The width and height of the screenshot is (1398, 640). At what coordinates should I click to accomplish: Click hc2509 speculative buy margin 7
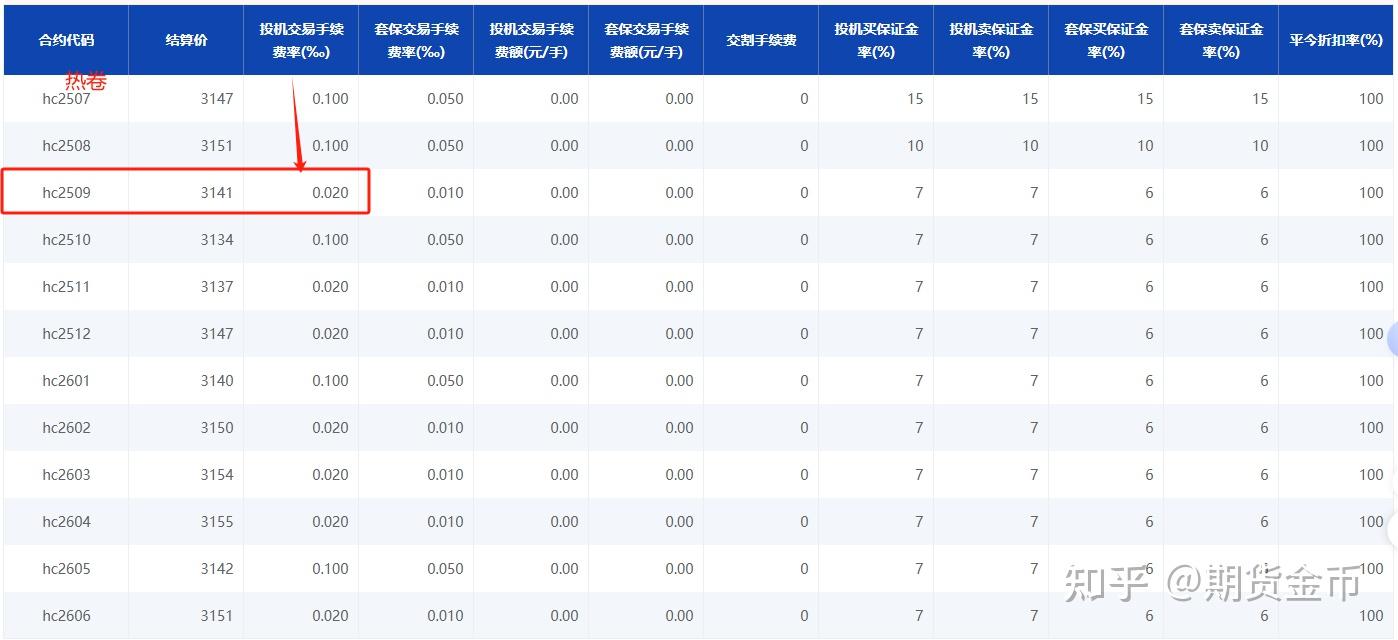[919, 193]
